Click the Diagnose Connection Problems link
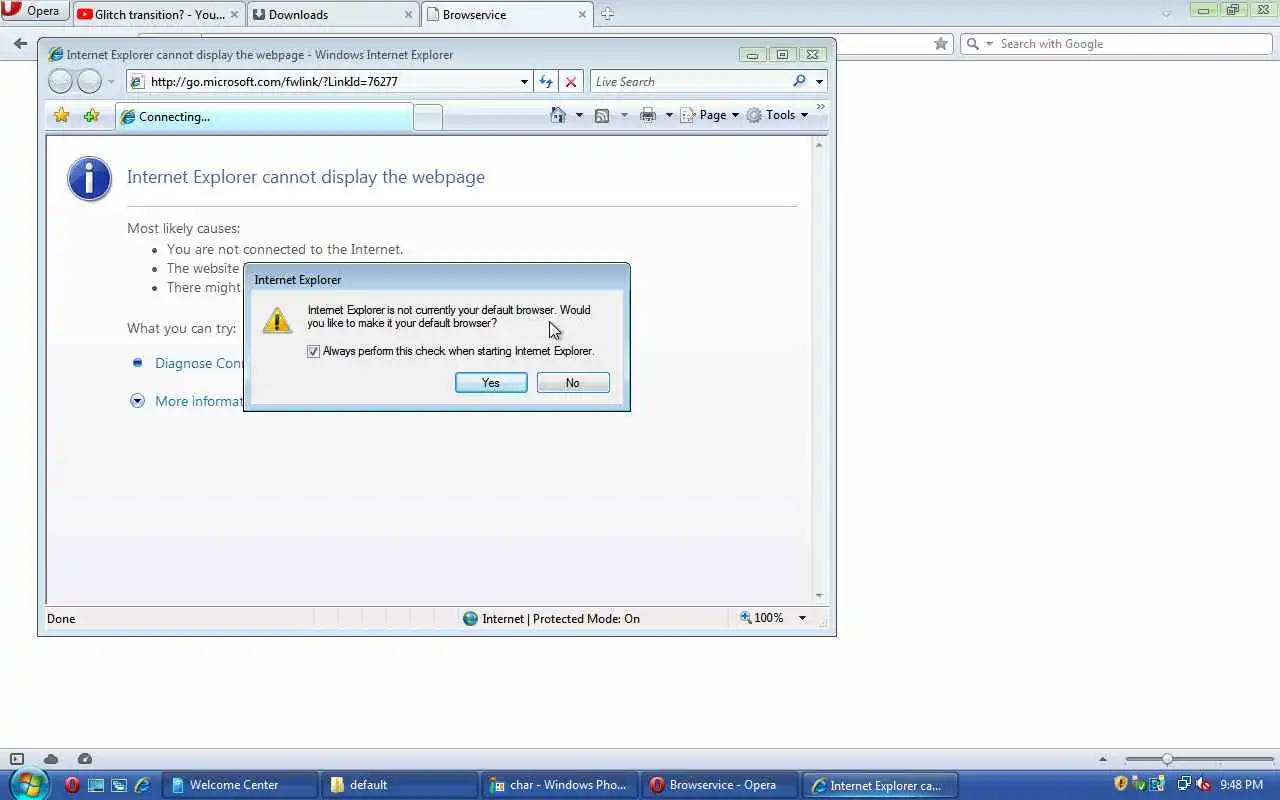This screenshot has height=800, width=1280. 199,363
